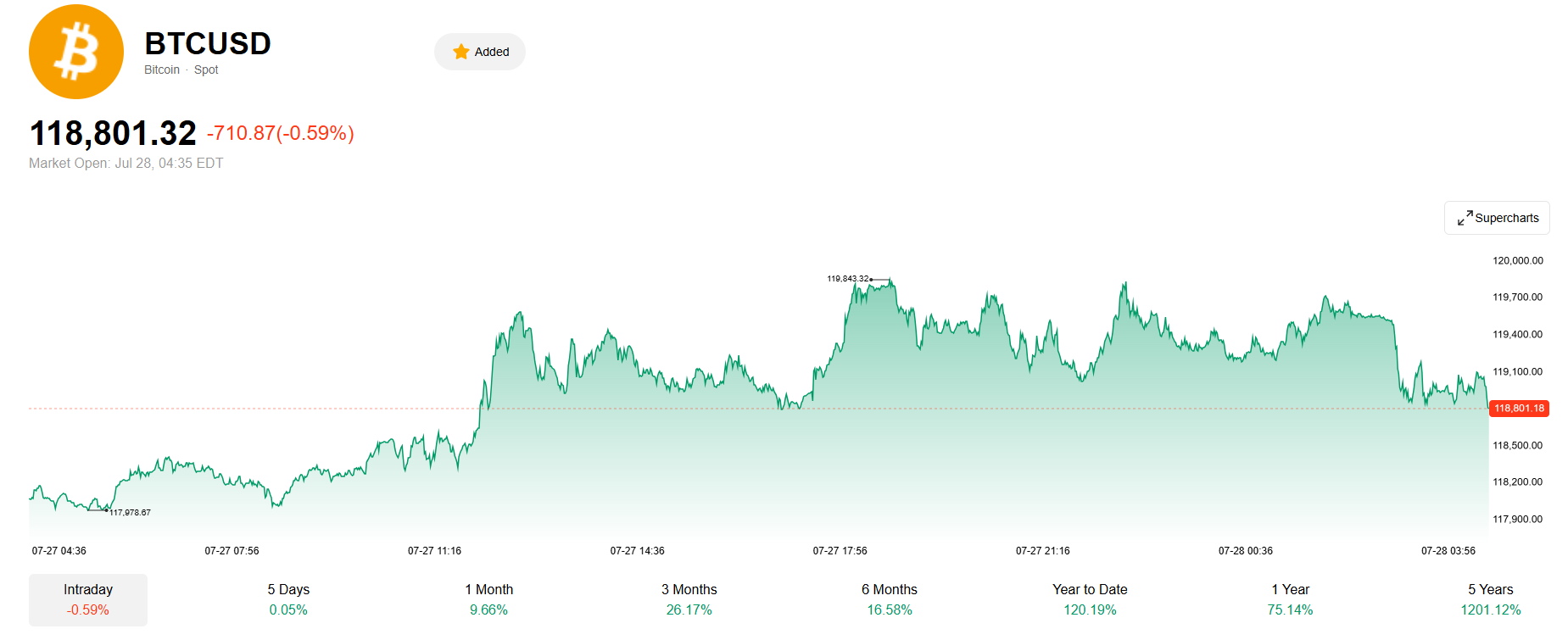Click the 119,400.00 price axis label
1568x640 pixels.
tap(1518, 334)
